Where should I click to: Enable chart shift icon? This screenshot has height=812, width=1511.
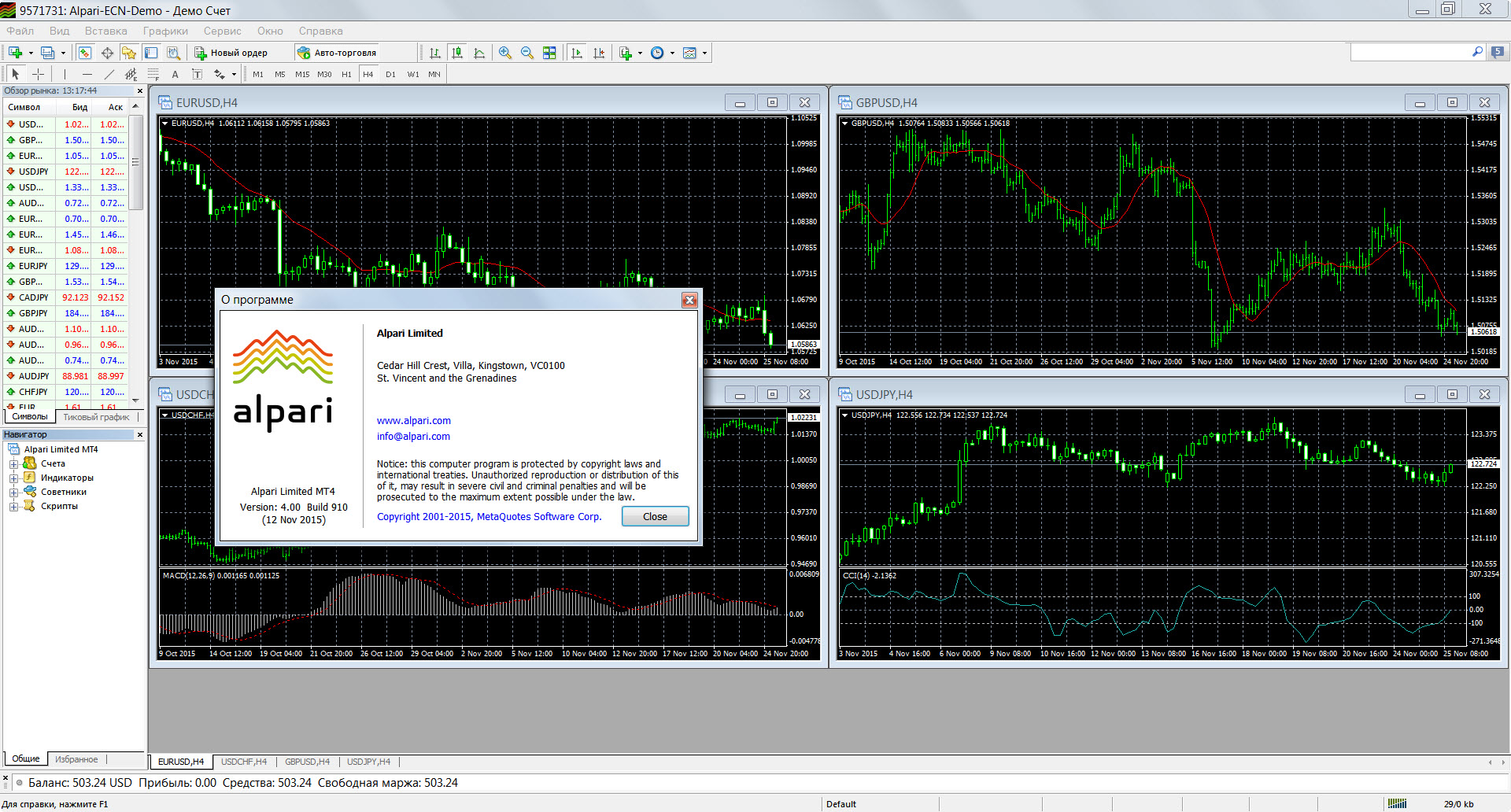click(599, 53)
